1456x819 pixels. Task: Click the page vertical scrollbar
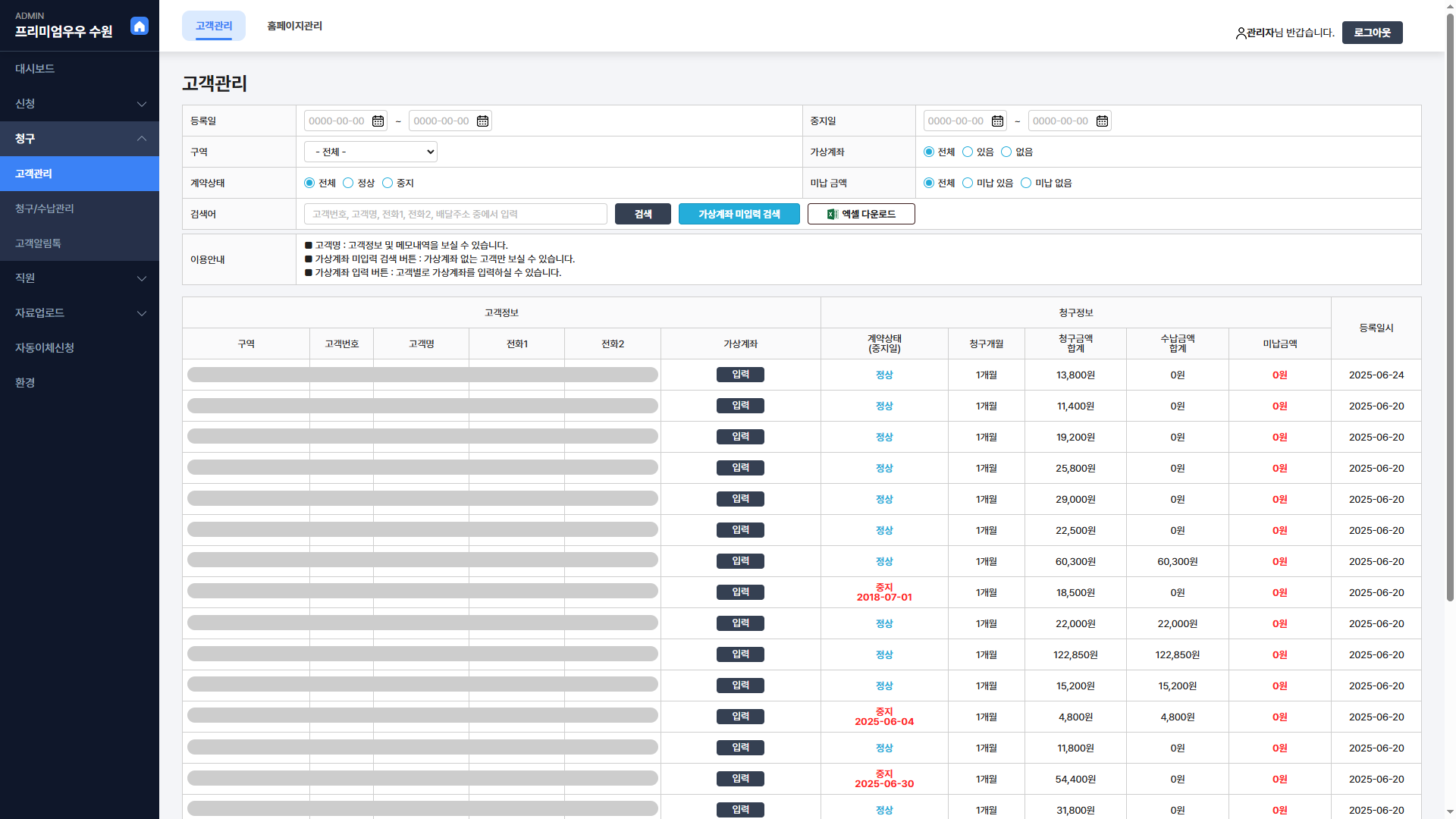[x=1450, y=303]
